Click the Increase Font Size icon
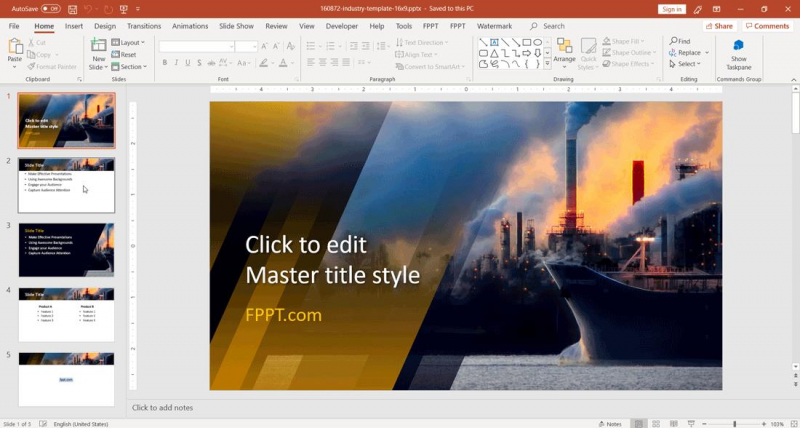Image resolution: width=800 pixels, height=428 pixels. (x=264, y=46)
